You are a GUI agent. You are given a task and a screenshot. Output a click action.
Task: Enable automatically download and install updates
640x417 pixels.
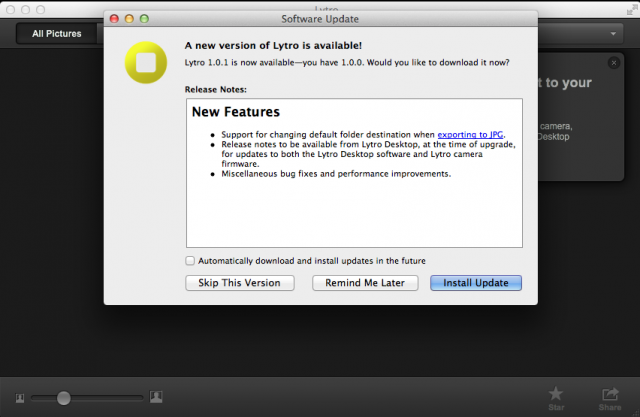pyautogui.click(x=190, y=261)
